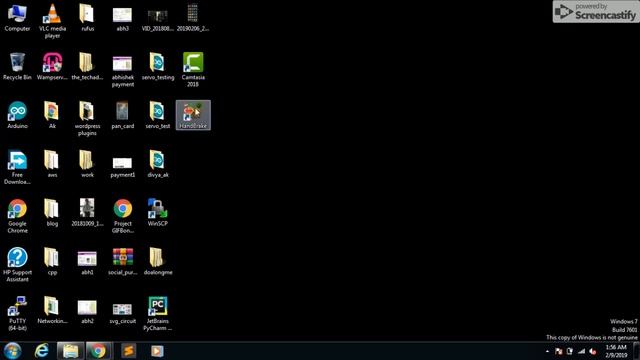Select the servo_testing Arduino folder
The height and width of the screenshot is (360, 640).
pyautogui.click(x=158, y=66)
